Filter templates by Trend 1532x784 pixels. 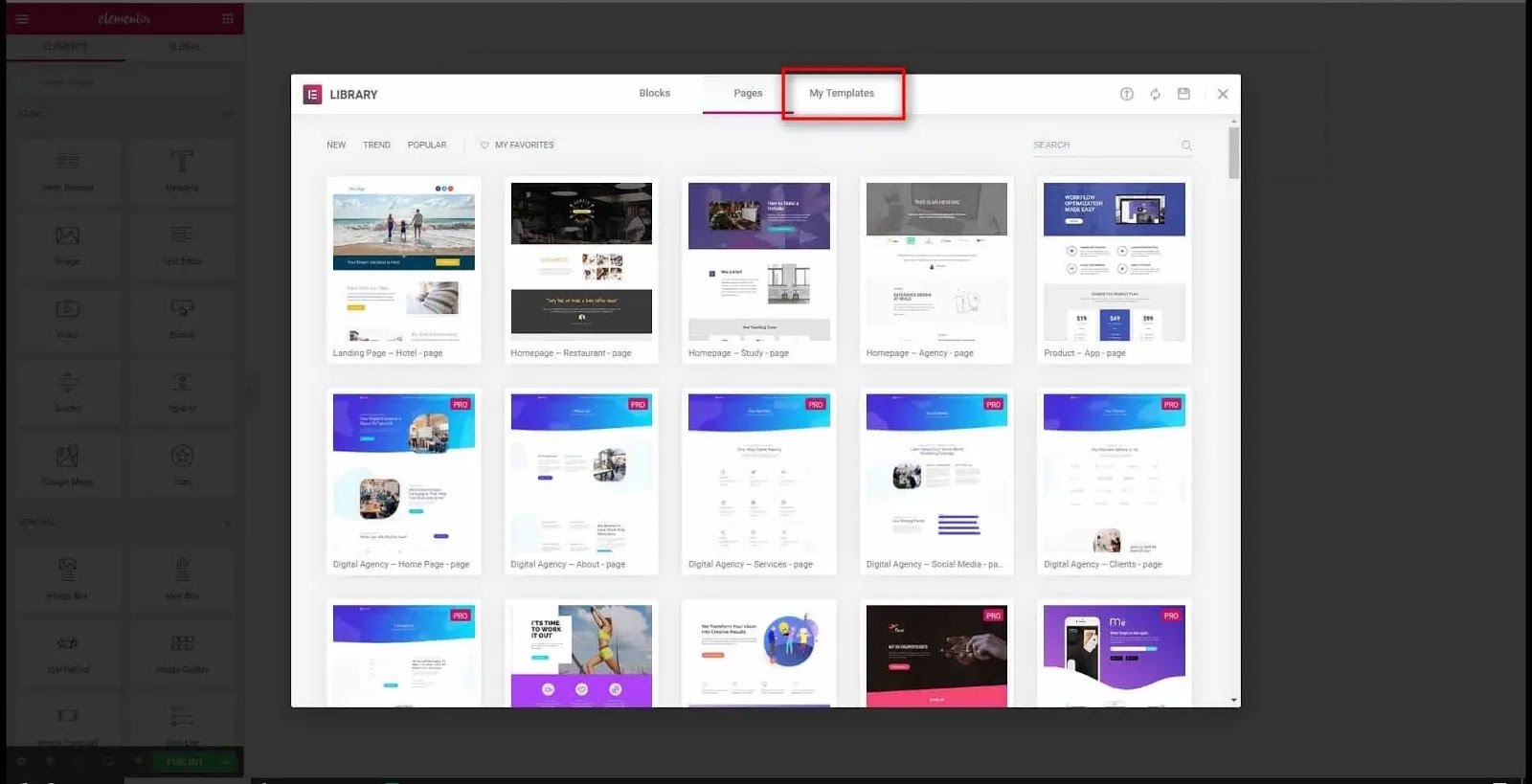click(376, 146)
